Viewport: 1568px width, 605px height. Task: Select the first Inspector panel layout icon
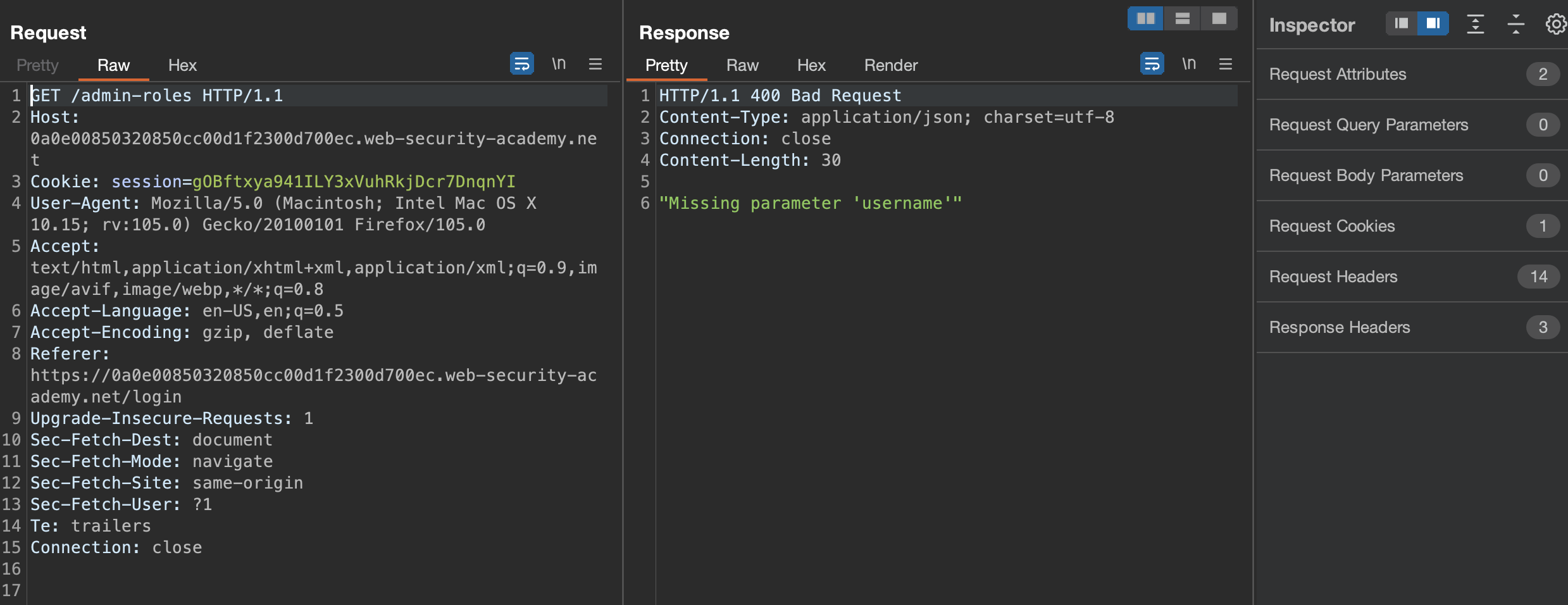click(x=1401, y=24)
